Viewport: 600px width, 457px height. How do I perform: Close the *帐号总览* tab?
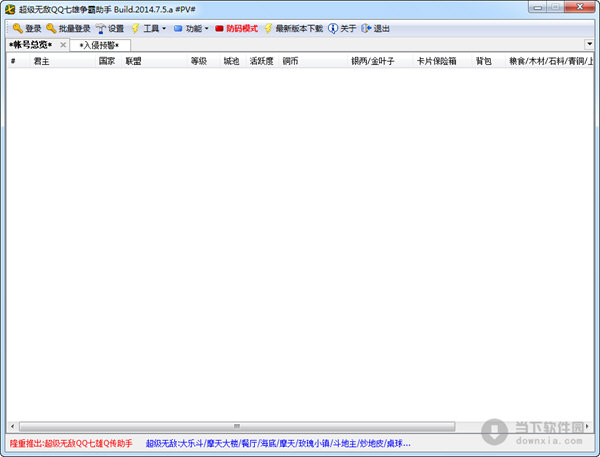(63, 45)
